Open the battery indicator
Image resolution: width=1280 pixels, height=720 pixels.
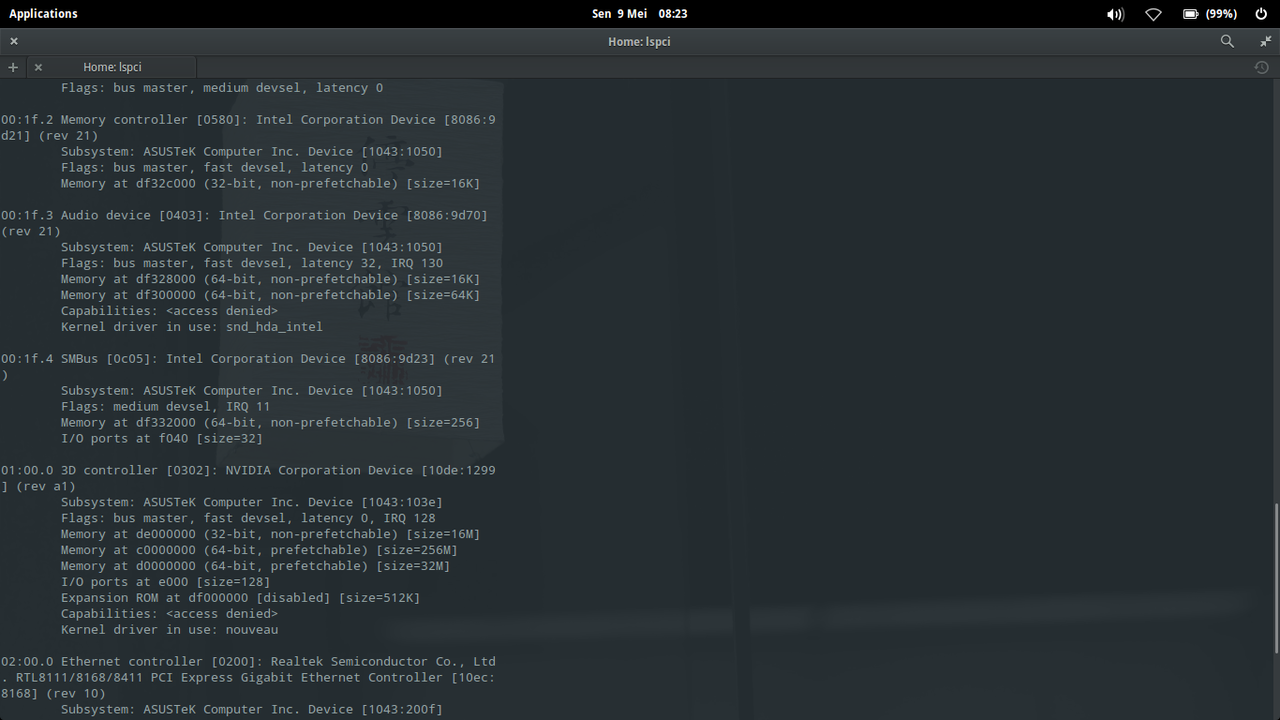click(x=1210, y=14)
